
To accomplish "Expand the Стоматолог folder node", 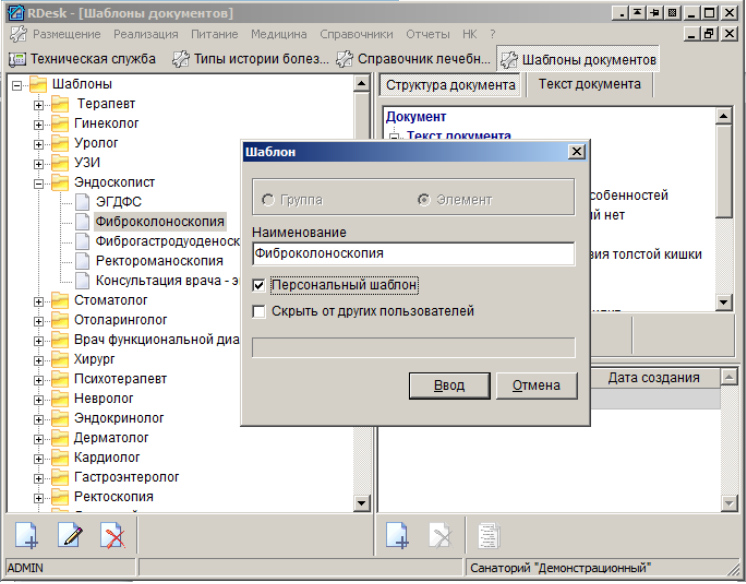I will [x=39, y=302].
